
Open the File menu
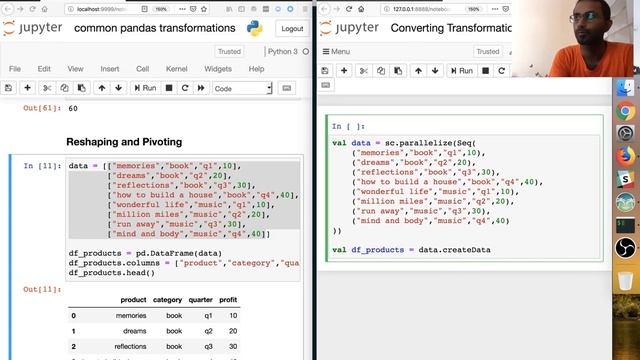(x=15, y=69)
